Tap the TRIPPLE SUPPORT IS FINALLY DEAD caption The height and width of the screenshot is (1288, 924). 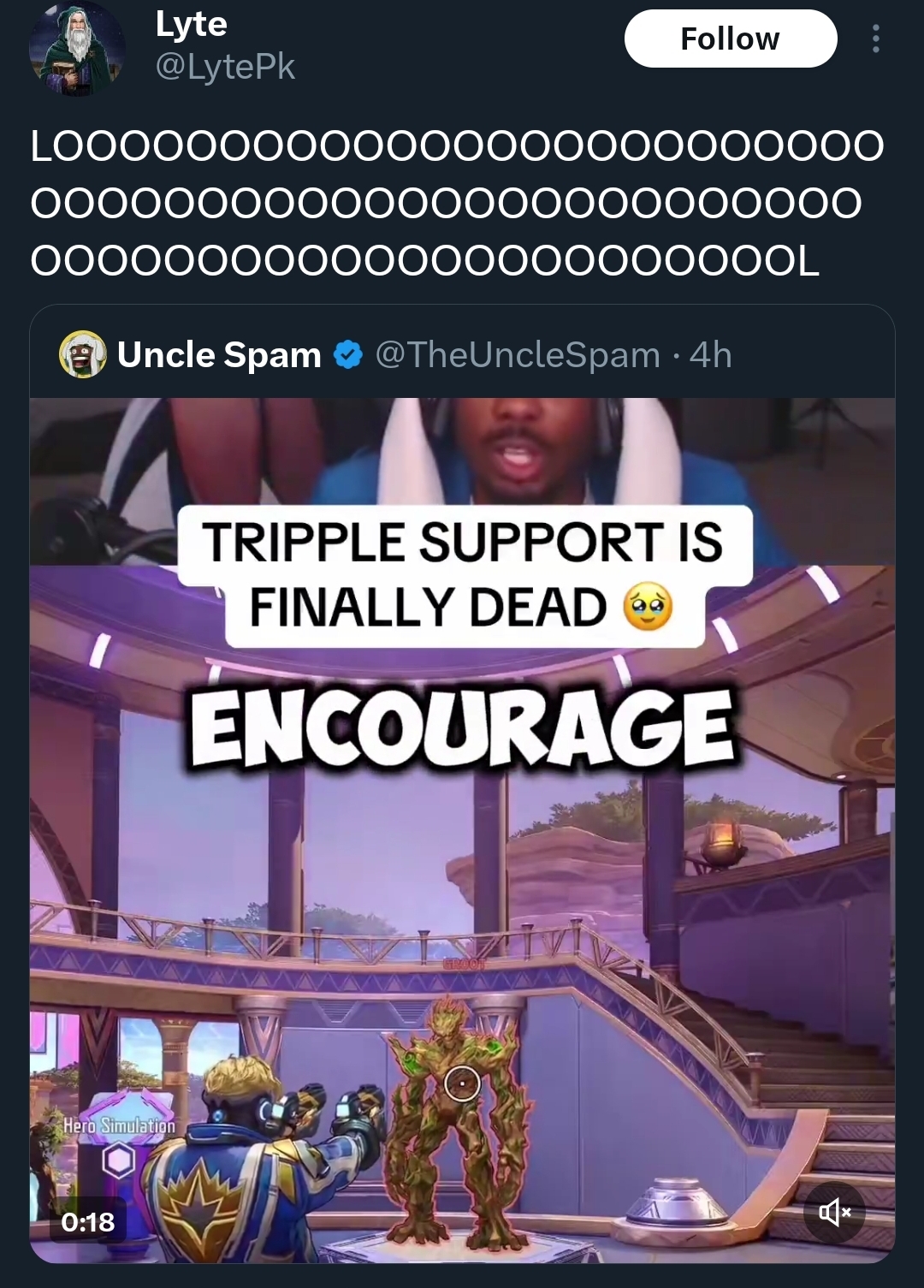(x=464, y=575)
